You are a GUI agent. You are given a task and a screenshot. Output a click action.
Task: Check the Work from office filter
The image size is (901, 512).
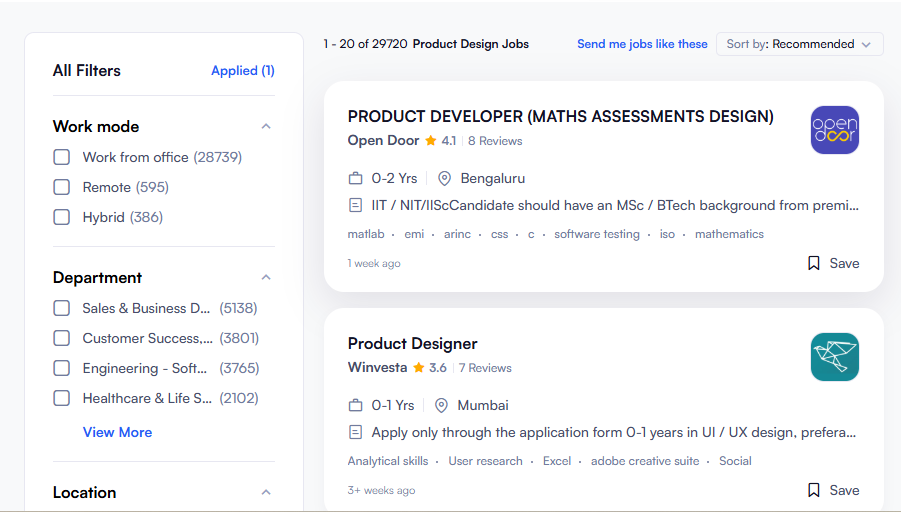click(x=61, y=157)
